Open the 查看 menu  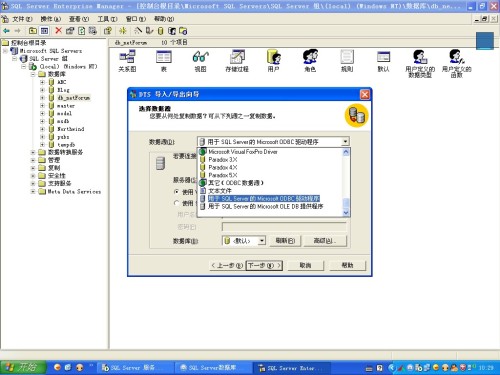[x=79, y=19]
